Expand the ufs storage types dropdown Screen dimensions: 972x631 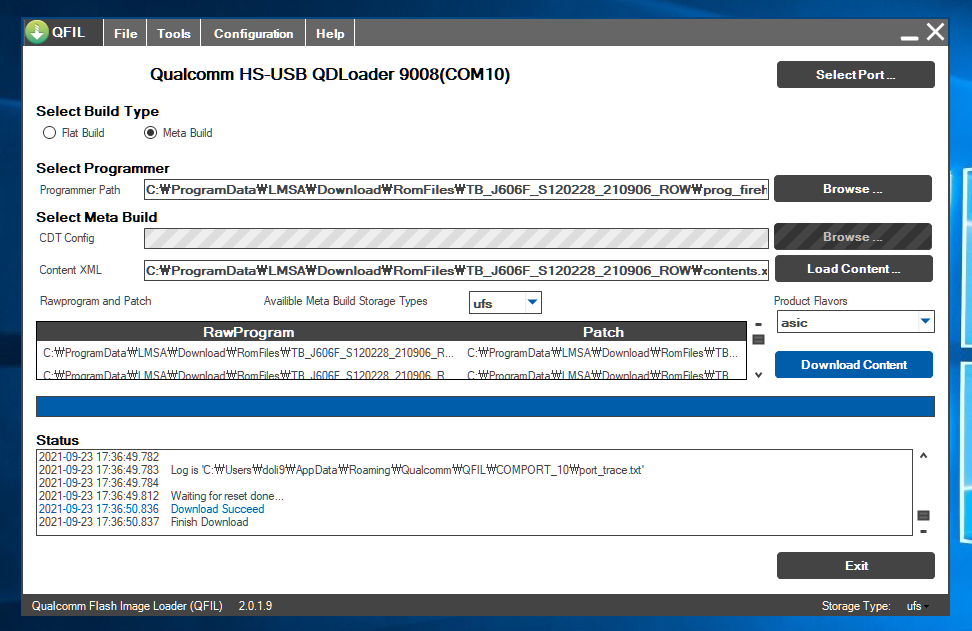532,302
